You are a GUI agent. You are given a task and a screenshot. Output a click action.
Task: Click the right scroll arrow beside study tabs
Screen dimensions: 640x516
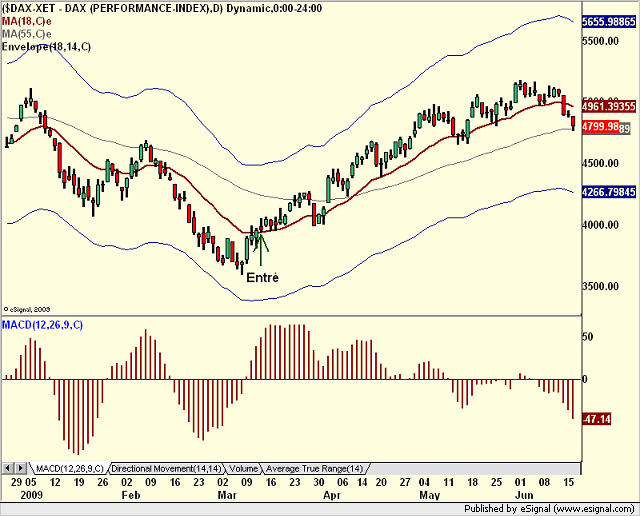click(x=20, y=468)
